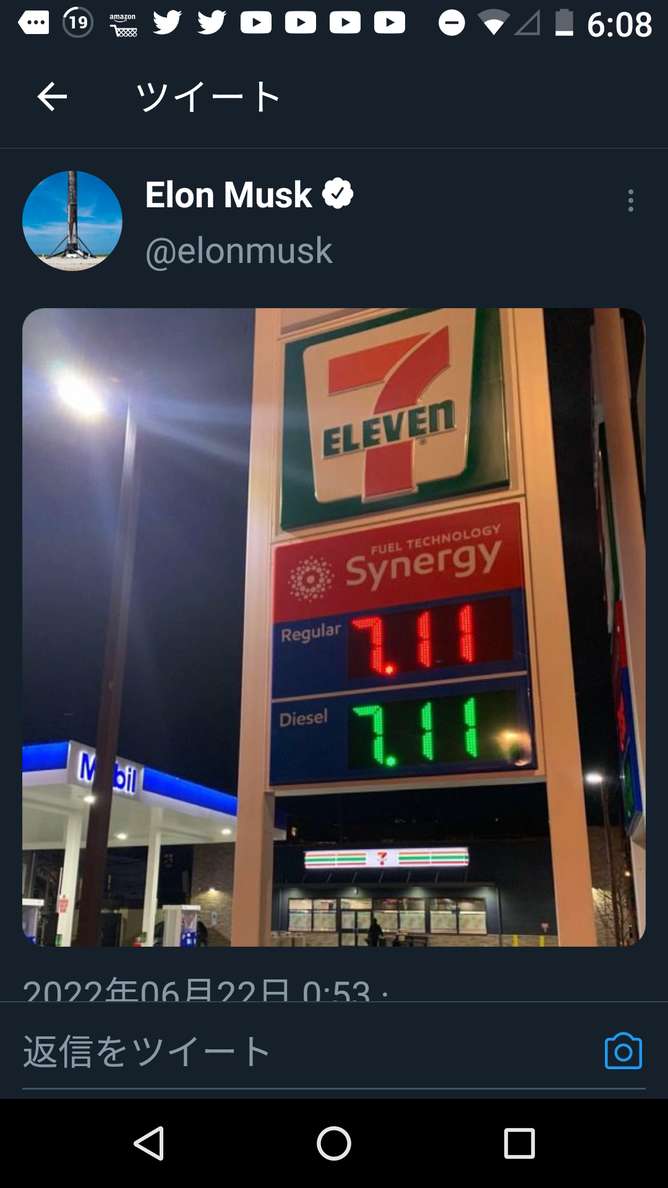The image size is (668, 1188).
Task: Tap the first Twitter bird notification icon
Action: tap(167, 23)
